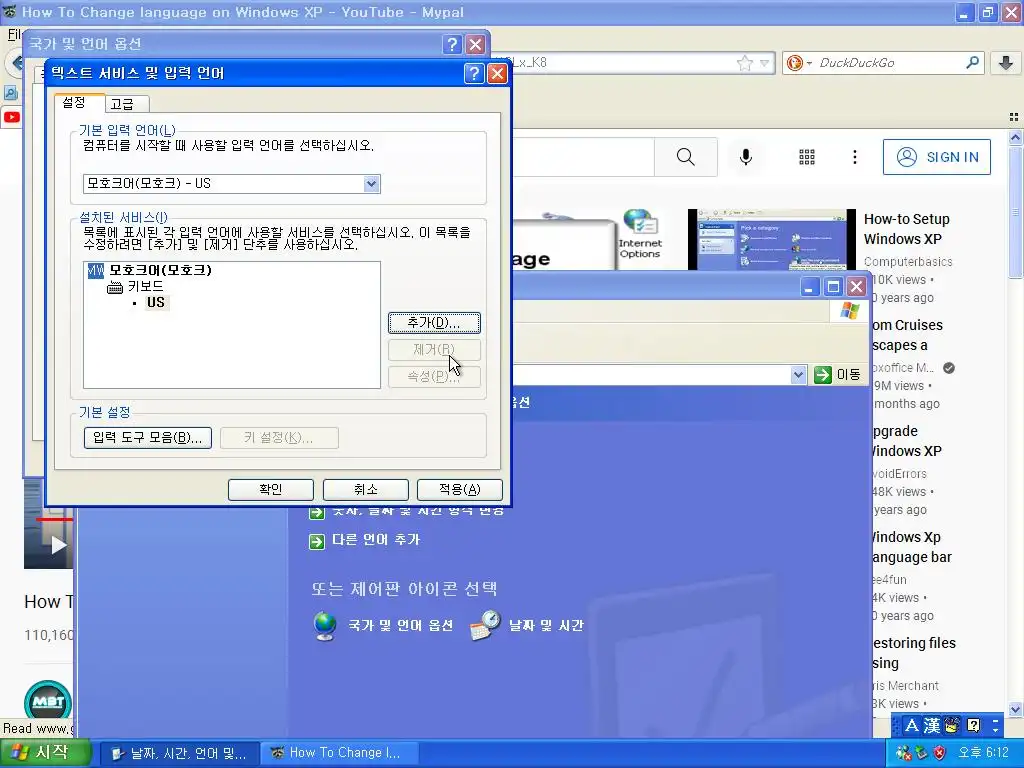Click the browser tab list grid icon

(x=1014, y=117)
